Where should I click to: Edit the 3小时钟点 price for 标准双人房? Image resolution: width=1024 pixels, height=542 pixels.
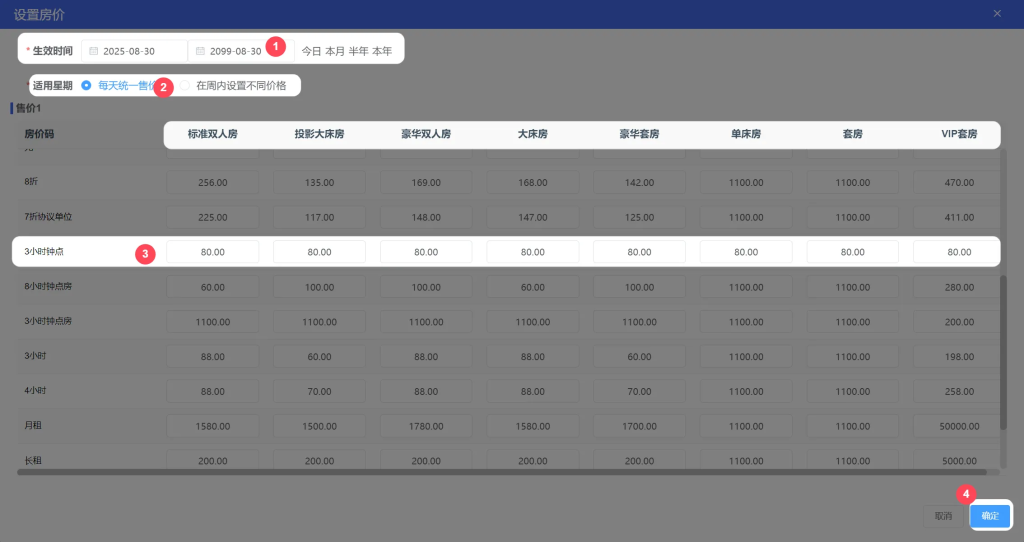(212, 252)
